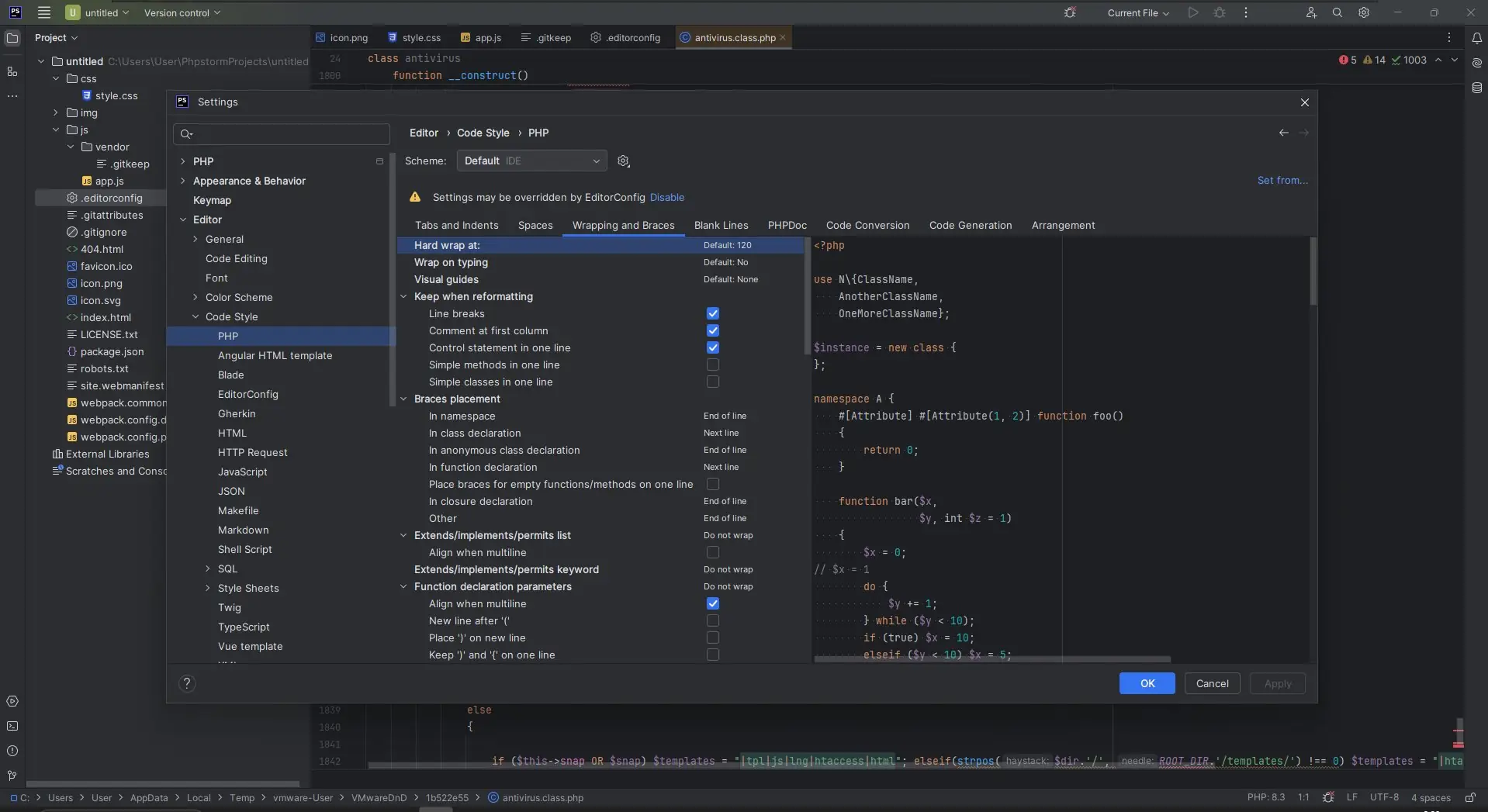1488x812 pixels.
Task: Click the Settings search input field
Action: tap(287, 134)
